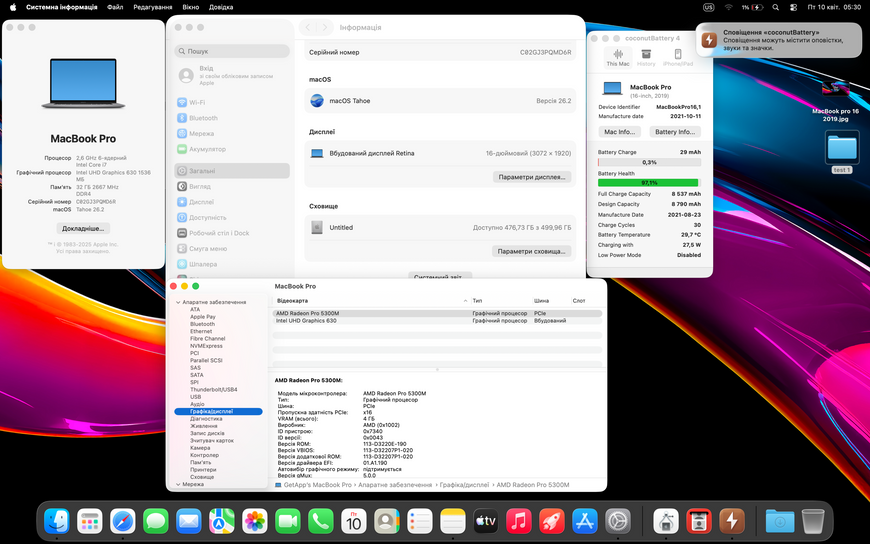870x544 pixels.
Task: Click the green Battery Health 97,1% bar
Action: click(649, 183)
